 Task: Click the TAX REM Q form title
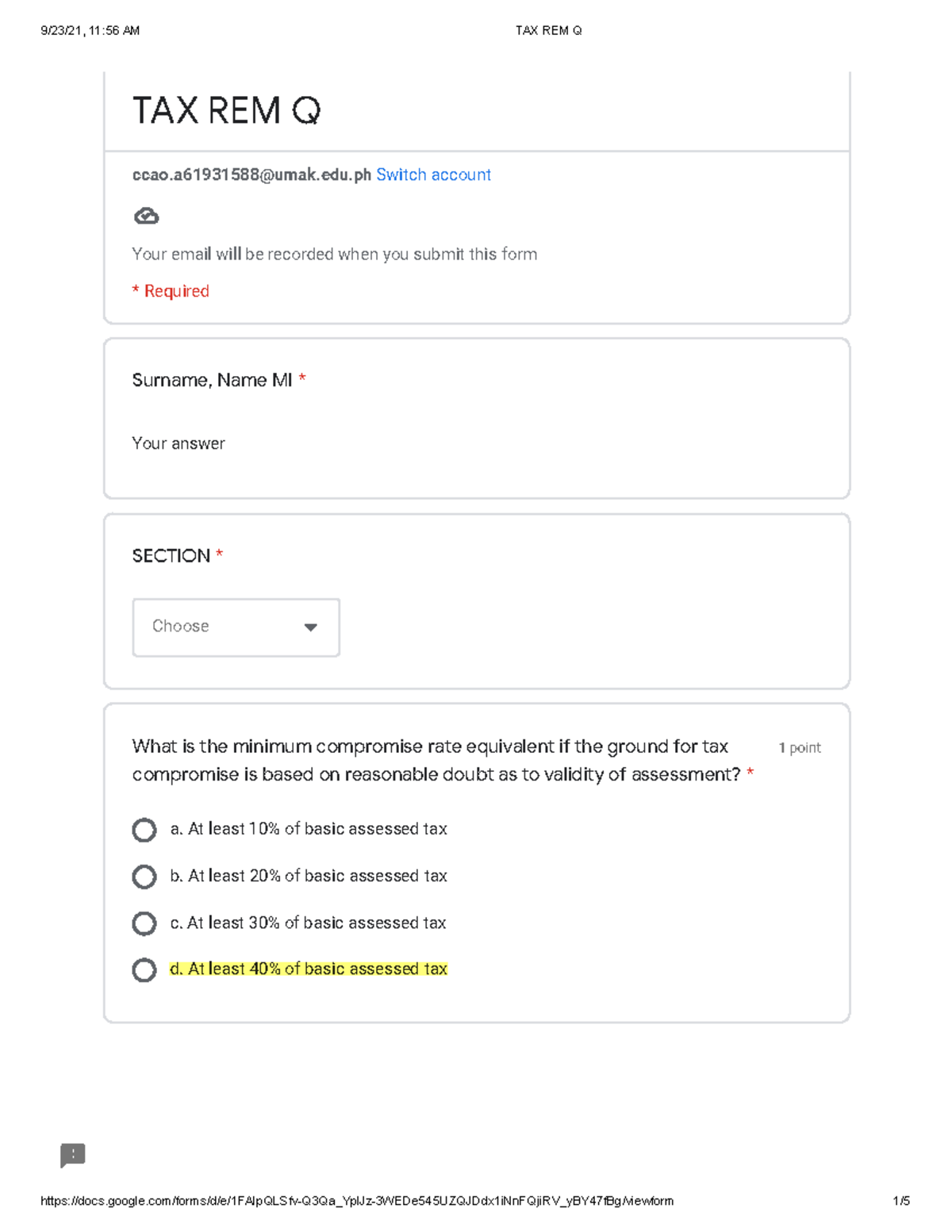coord(228,110)
